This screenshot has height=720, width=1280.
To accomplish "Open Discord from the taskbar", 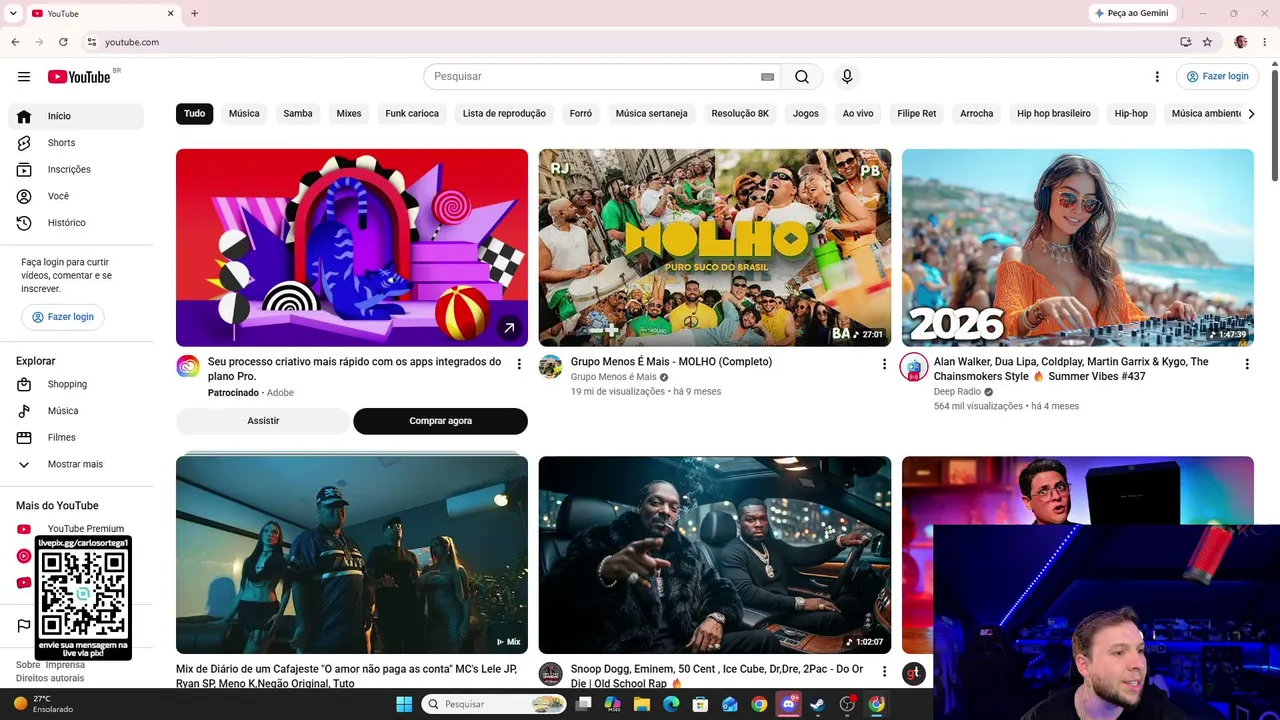I will 788,704.
